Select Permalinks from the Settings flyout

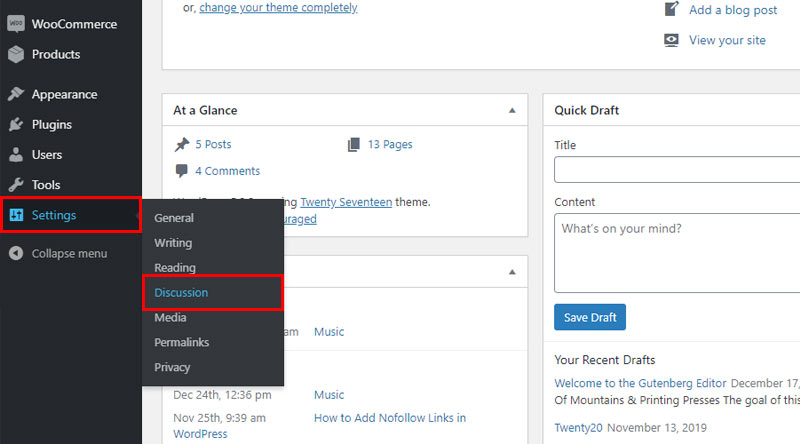pos(182,342)
